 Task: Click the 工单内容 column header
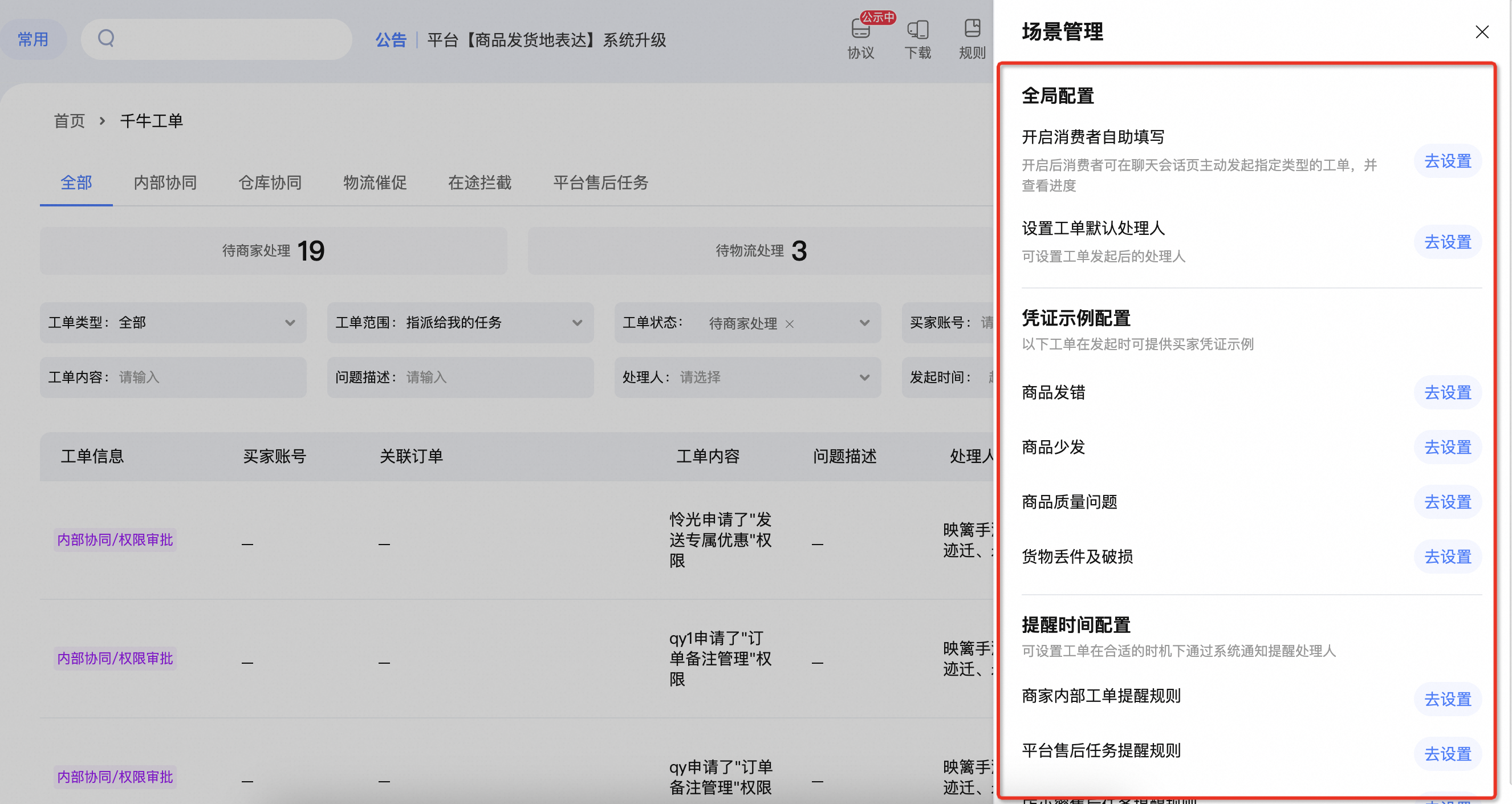[708, 457]
